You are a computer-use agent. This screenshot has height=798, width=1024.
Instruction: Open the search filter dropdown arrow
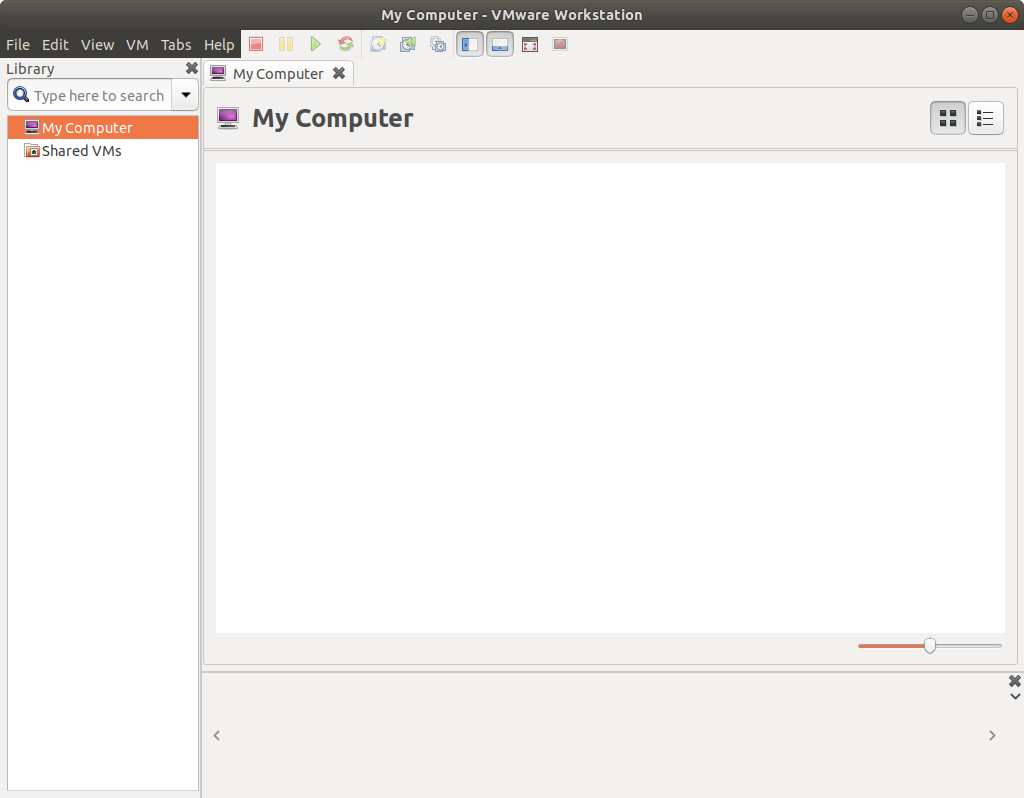(x=185, y=95)
